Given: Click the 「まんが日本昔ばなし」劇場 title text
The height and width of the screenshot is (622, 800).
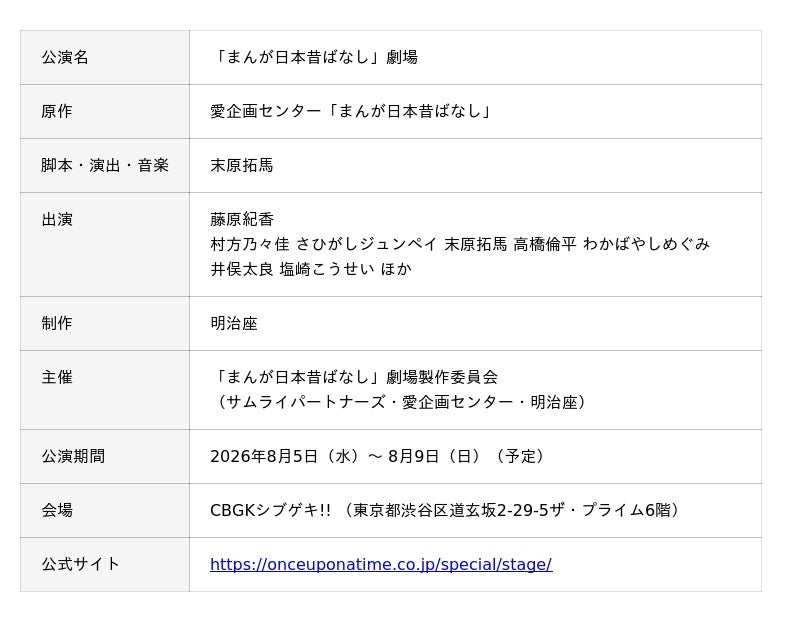Looking at the screenshot, I should tap(314, 57).
